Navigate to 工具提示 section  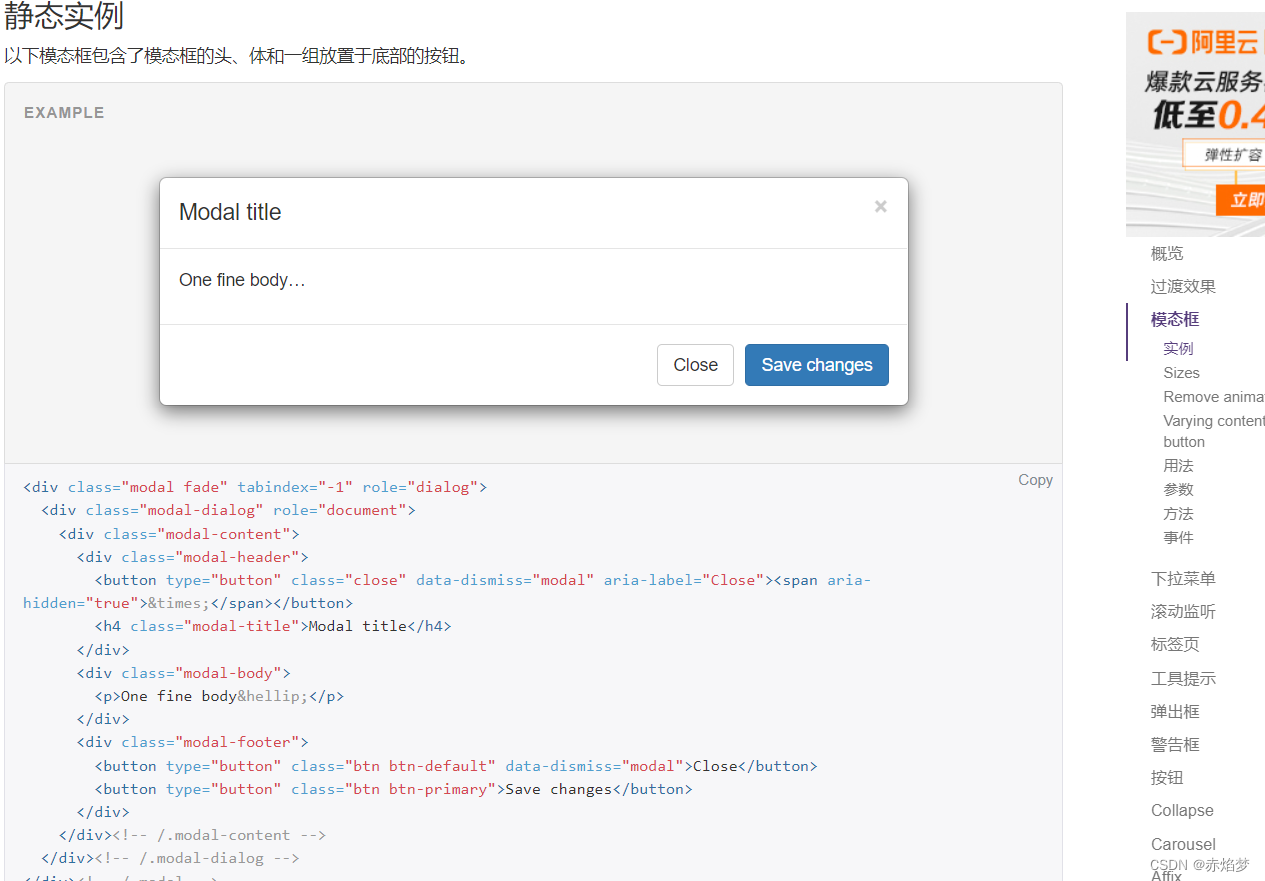pos(1183,678)
